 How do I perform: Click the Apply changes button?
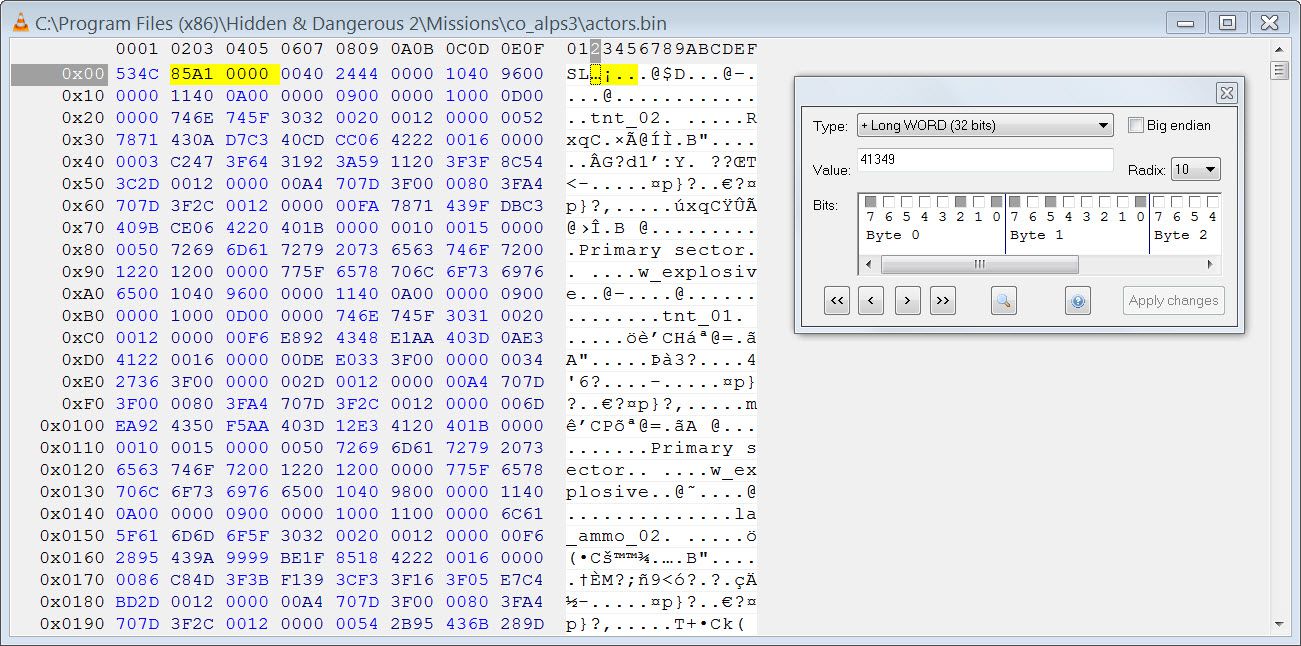pos(1173,300)
